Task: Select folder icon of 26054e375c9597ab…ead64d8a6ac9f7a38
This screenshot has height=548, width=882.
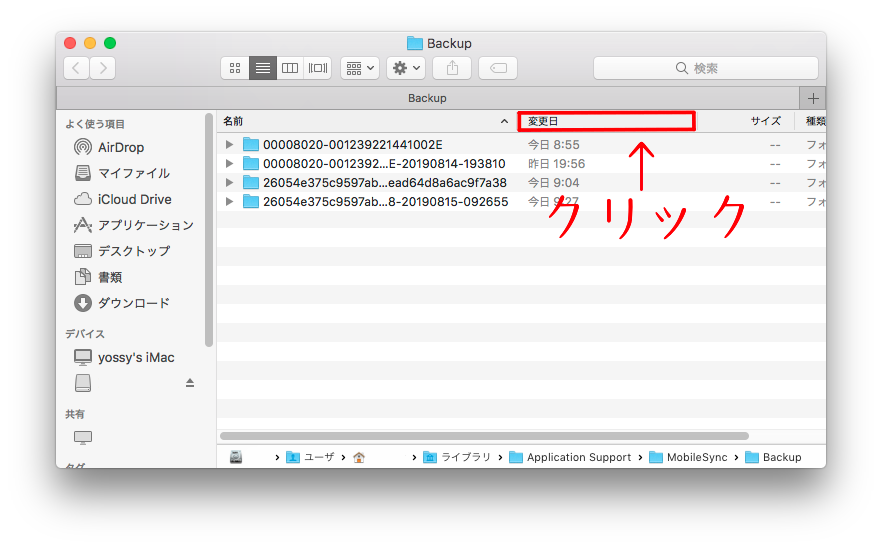Action: click(x=251, y=183)
